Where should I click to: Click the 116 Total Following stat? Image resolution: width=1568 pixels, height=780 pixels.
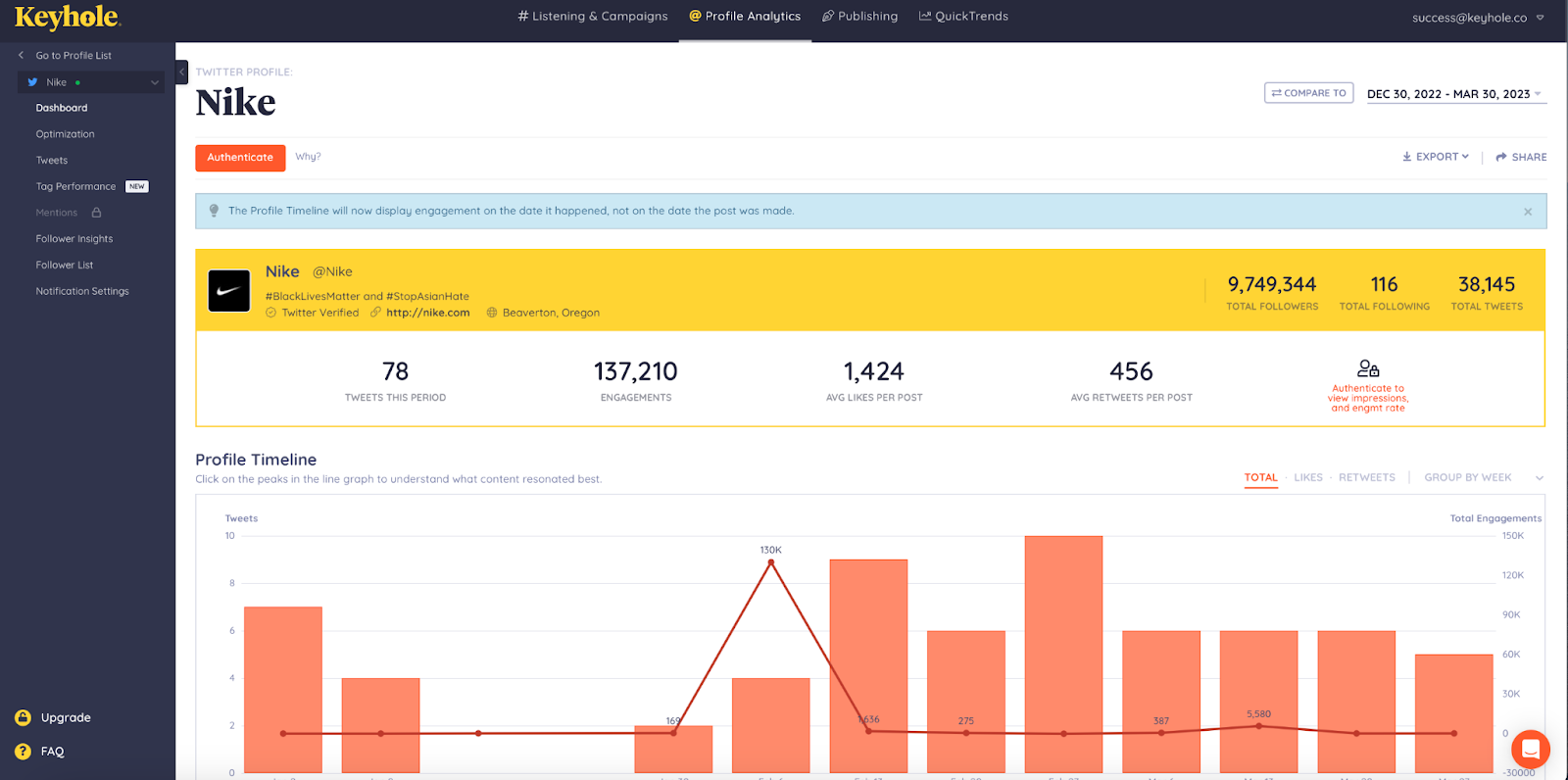pos(1384,292)
